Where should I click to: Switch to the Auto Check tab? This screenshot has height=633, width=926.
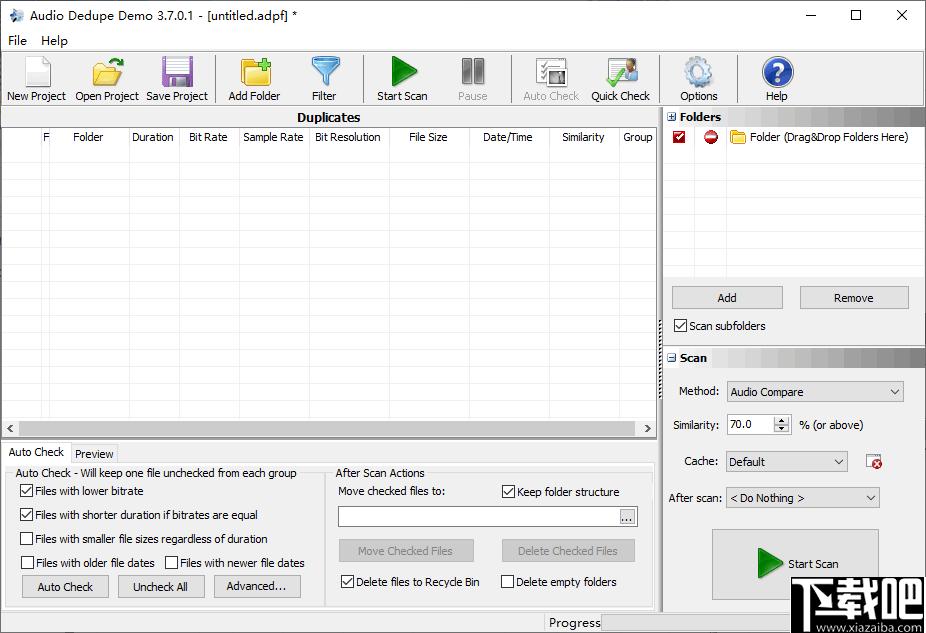tap(36, 452)
